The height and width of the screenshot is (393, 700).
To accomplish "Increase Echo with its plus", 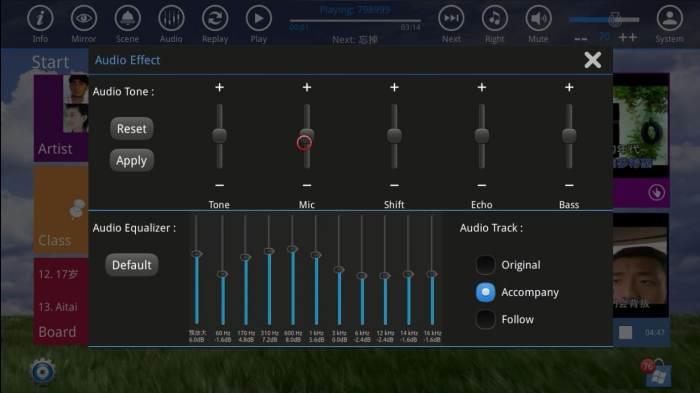I will [482, 87].
